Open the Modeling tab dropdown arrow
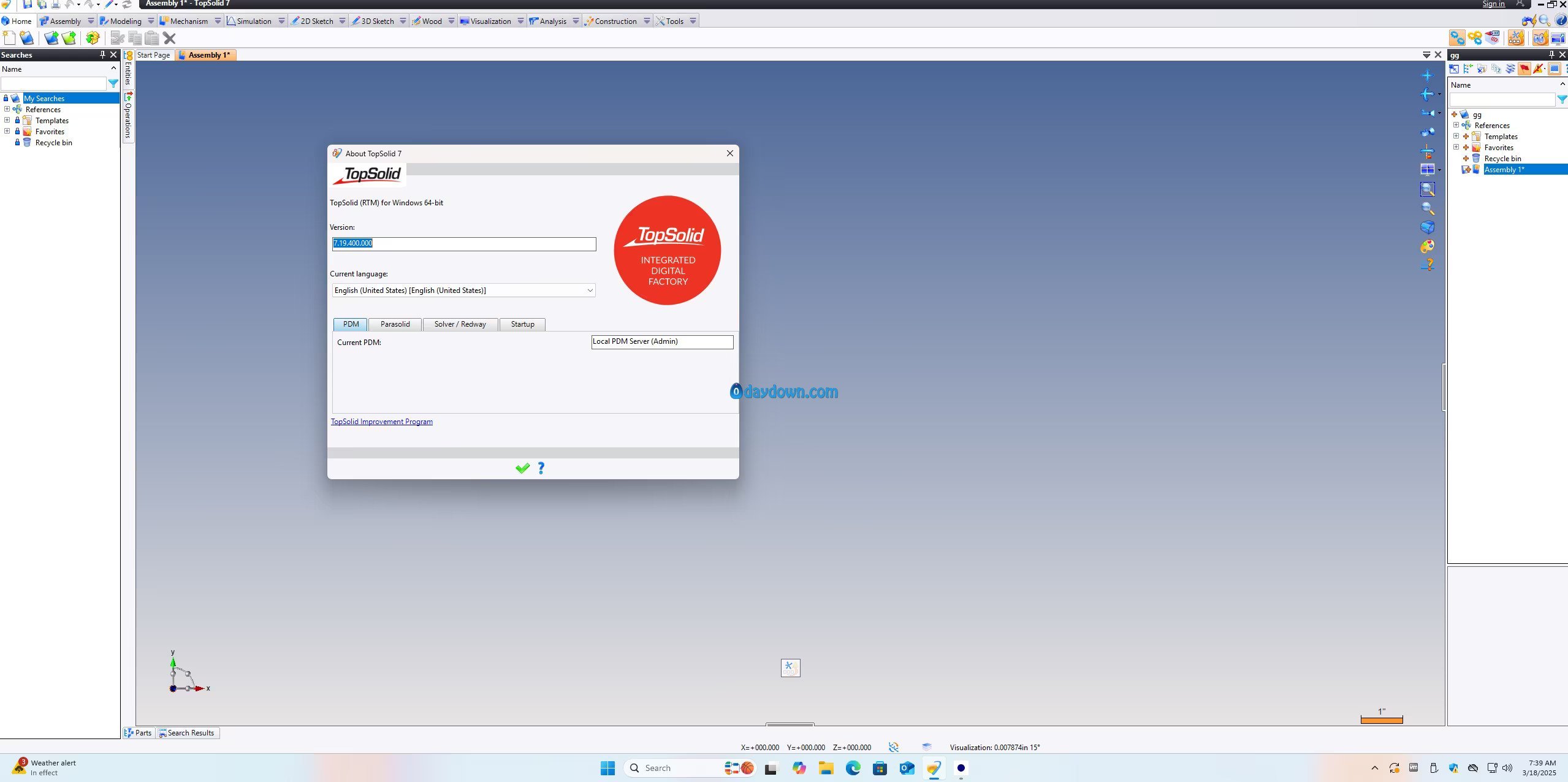 tap(151, 21)
